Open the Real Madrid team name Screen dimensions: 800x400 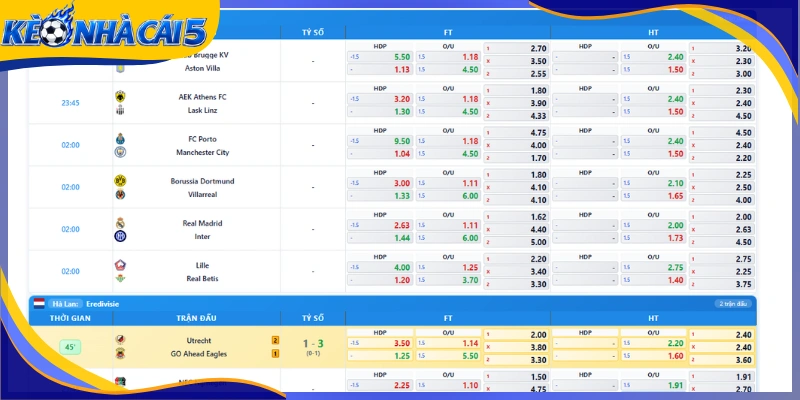(x=203, y=223)
